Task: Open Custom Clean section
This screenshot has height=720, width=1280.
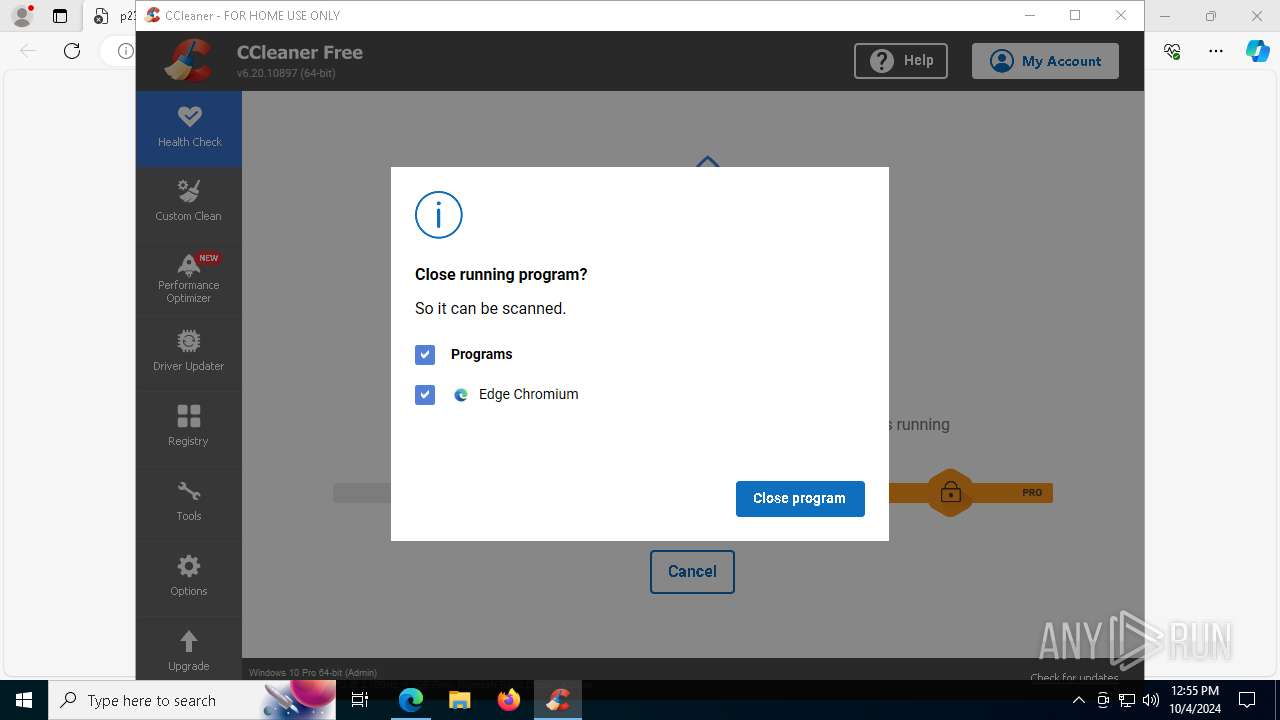Action: coord(189,201)
